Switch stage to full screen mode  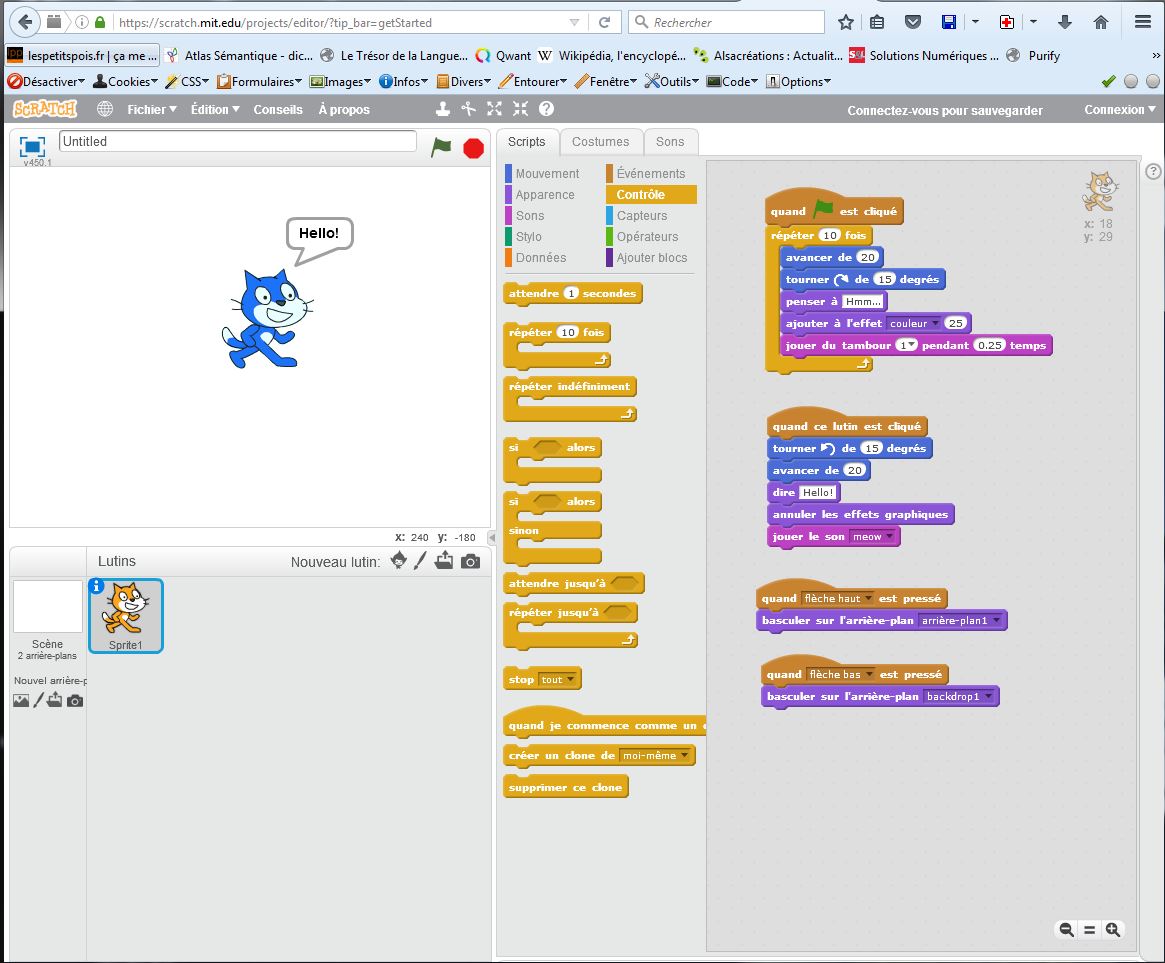[x=33, y=146]
